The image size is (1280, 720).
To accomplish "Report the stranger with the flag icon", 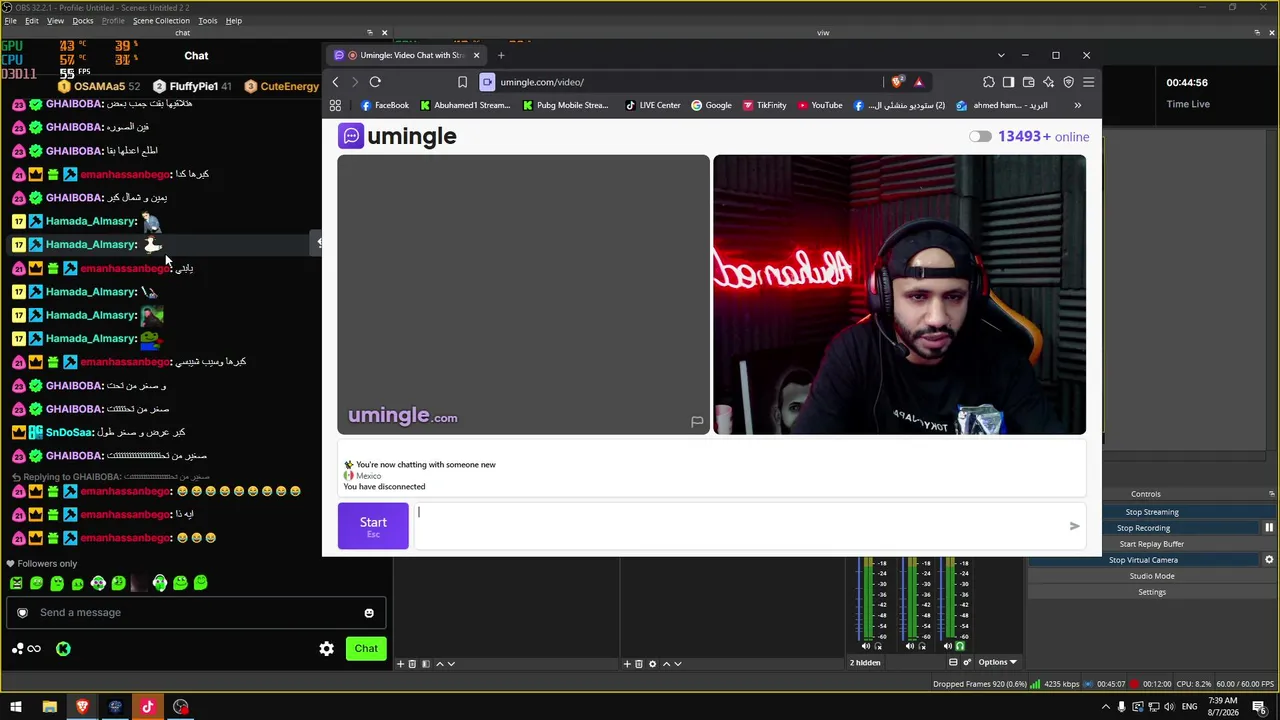I will pyautogui.click(x=697, y=422).
